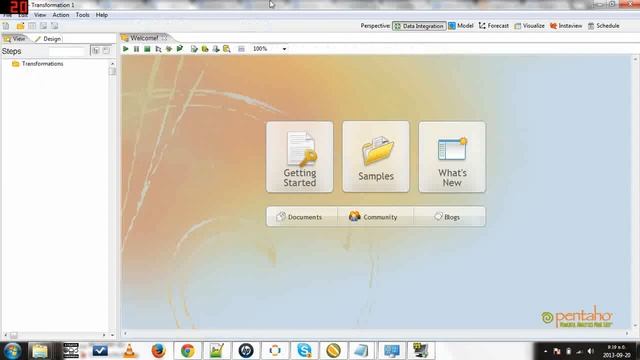
Task: Switch to the View tab in side panel
Action: (15, 39)
